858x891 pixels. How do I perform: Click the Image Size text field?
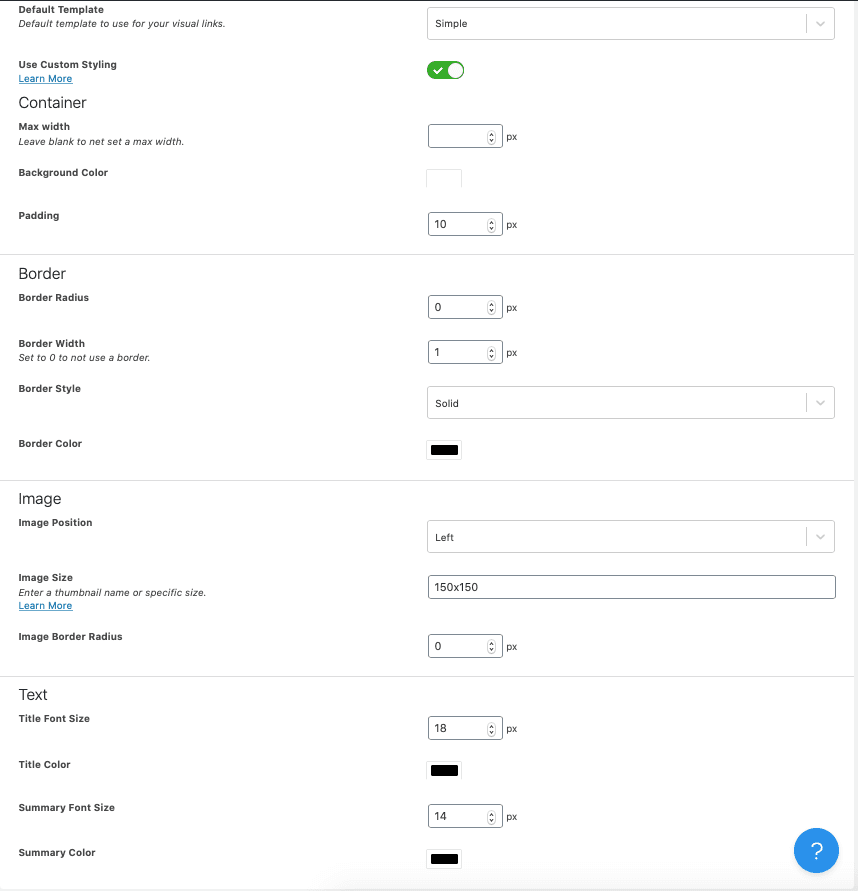tap(630, 587)
